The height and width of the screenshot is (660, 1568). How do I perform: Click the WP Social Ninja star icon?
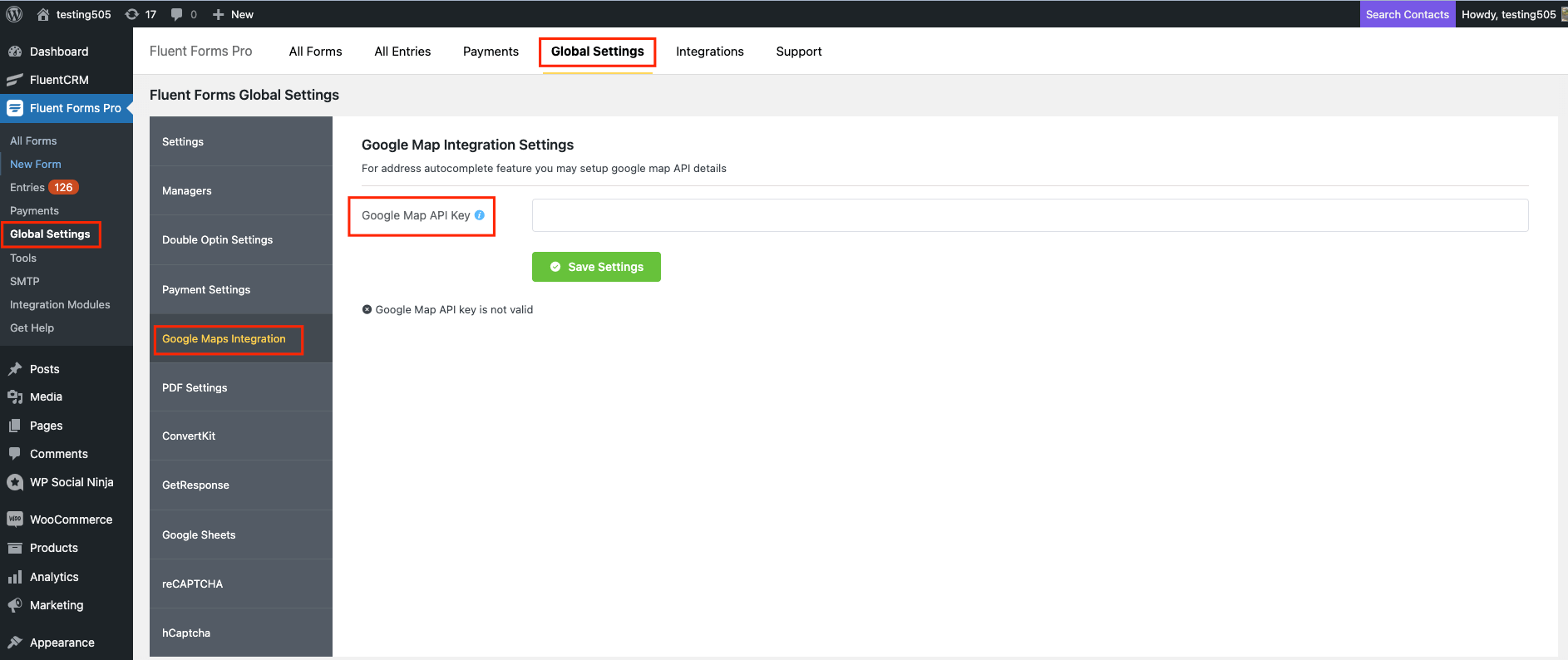(x=15, y=482)
